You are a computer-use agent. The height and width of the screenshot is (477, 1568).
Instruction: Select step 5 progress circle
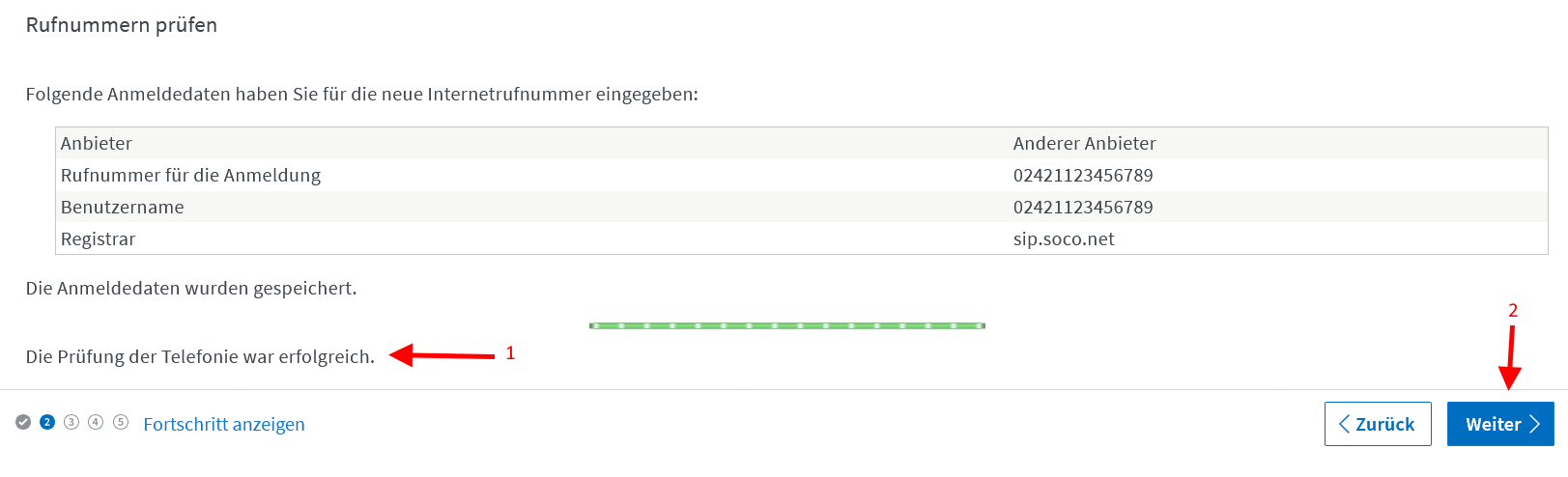[121, 422]
